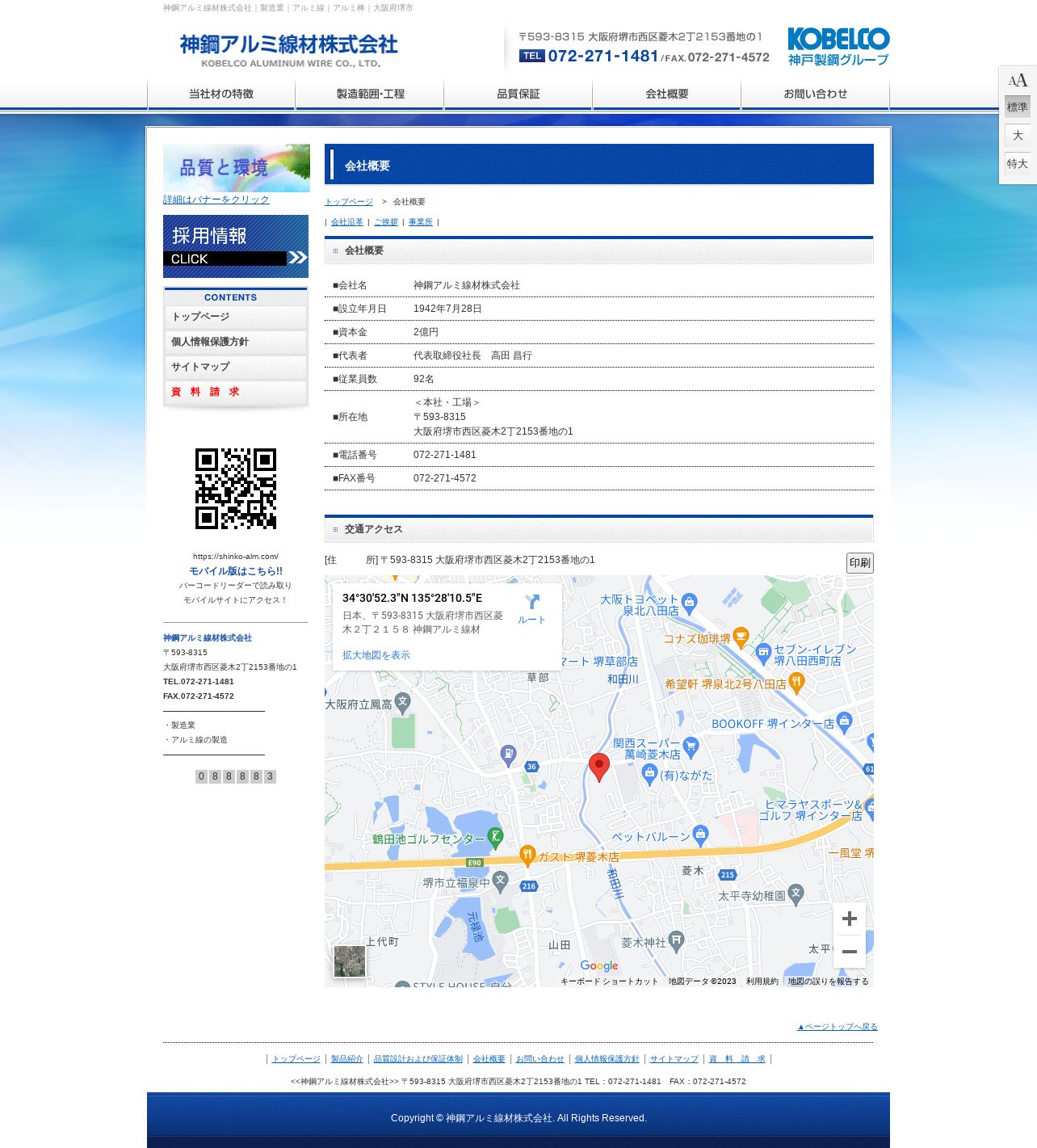
Task: Zoom out the map with minus button
Action: [x=849, y=952]
